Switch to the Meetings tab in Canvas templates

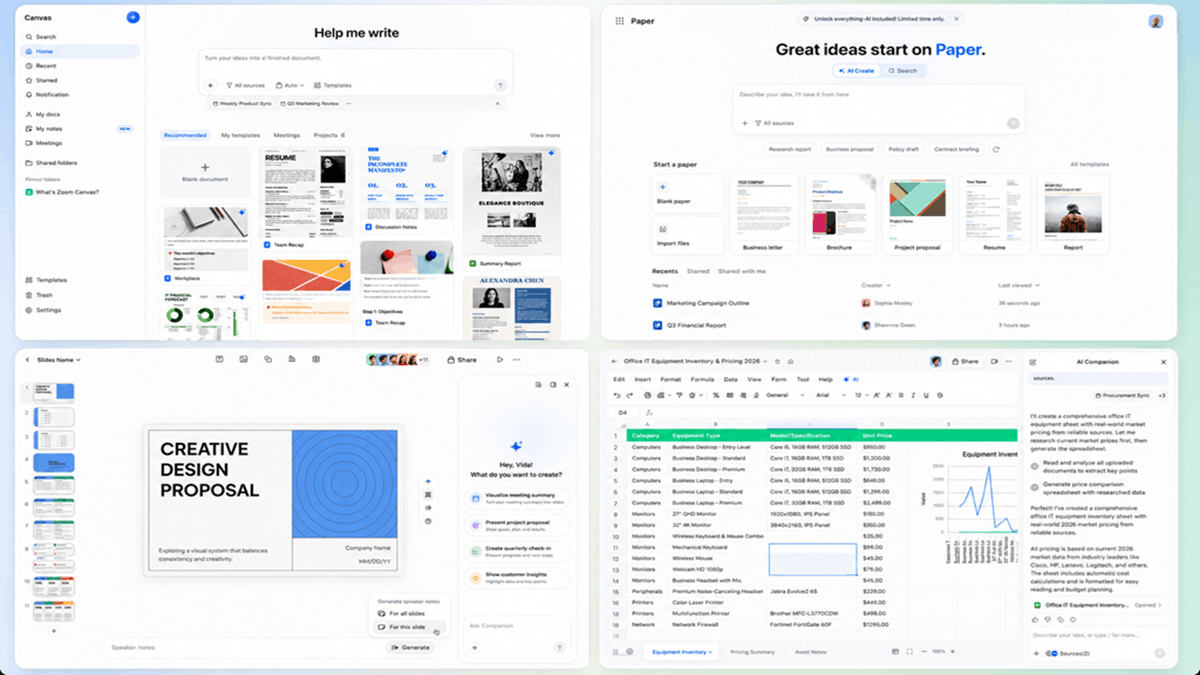point(286,135)
